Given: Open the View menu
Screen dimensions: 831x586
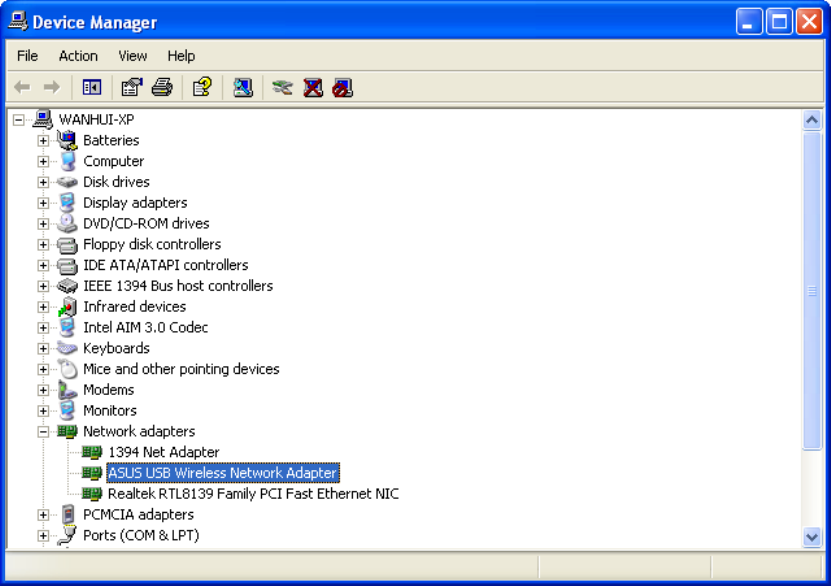Looking at the screenshot, I should (132, 56).
